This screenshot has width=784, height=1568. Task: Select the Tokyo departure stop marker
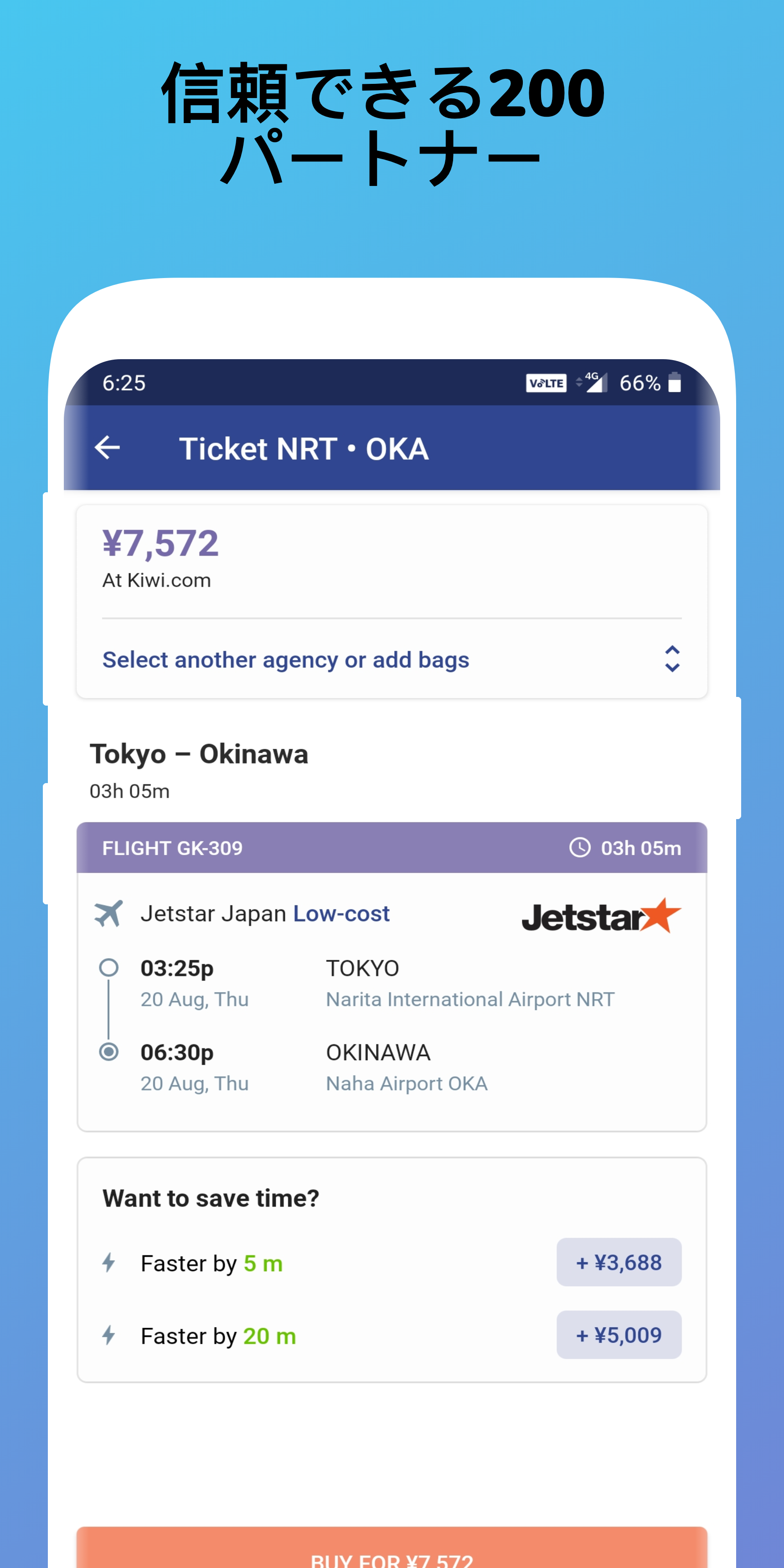[109, 967]
